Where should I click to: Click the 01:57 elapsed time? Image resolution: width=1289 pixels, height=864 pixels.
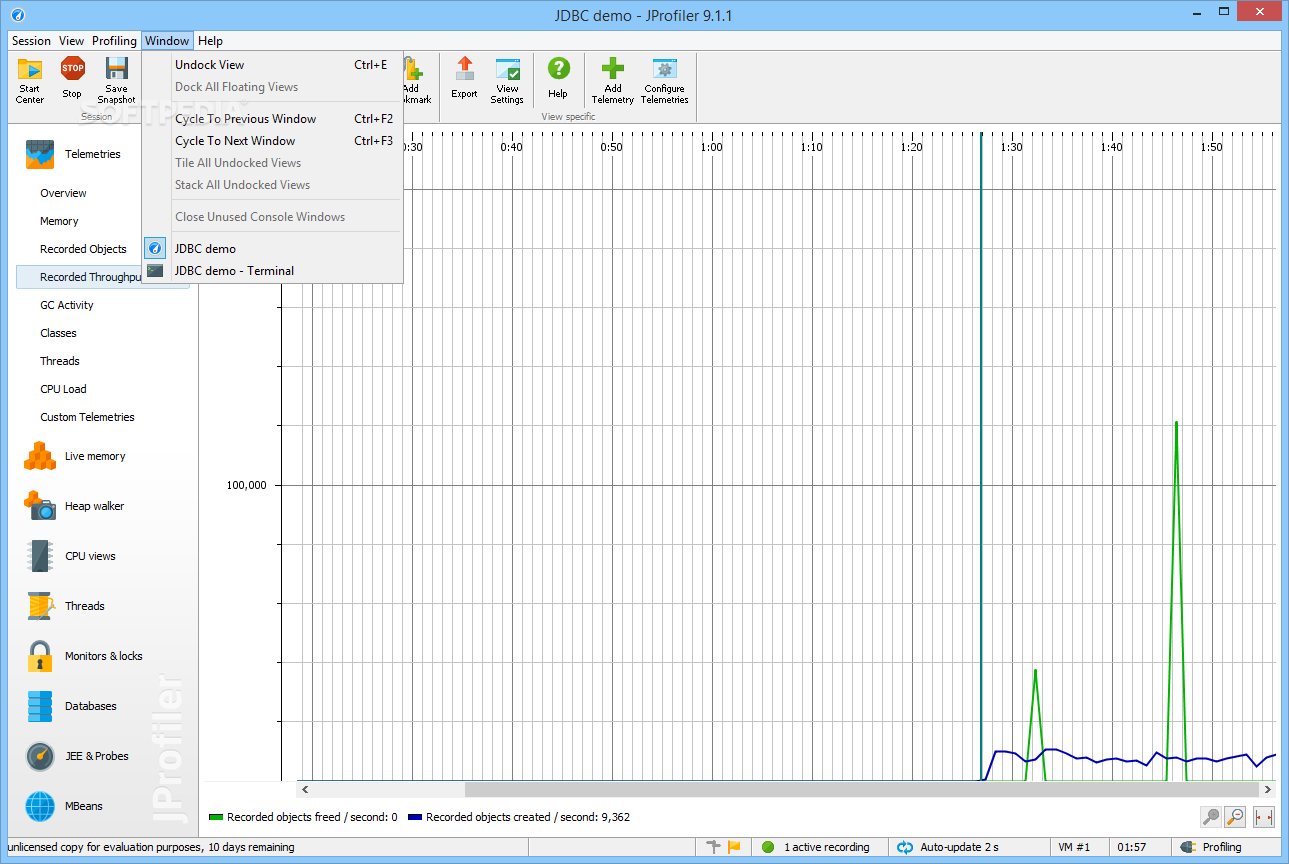click(1132, 847)
